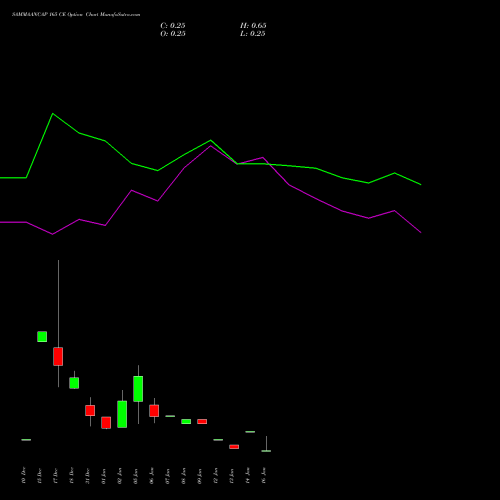Click the open value 'O: 0.25'

[x=173, y=34]
